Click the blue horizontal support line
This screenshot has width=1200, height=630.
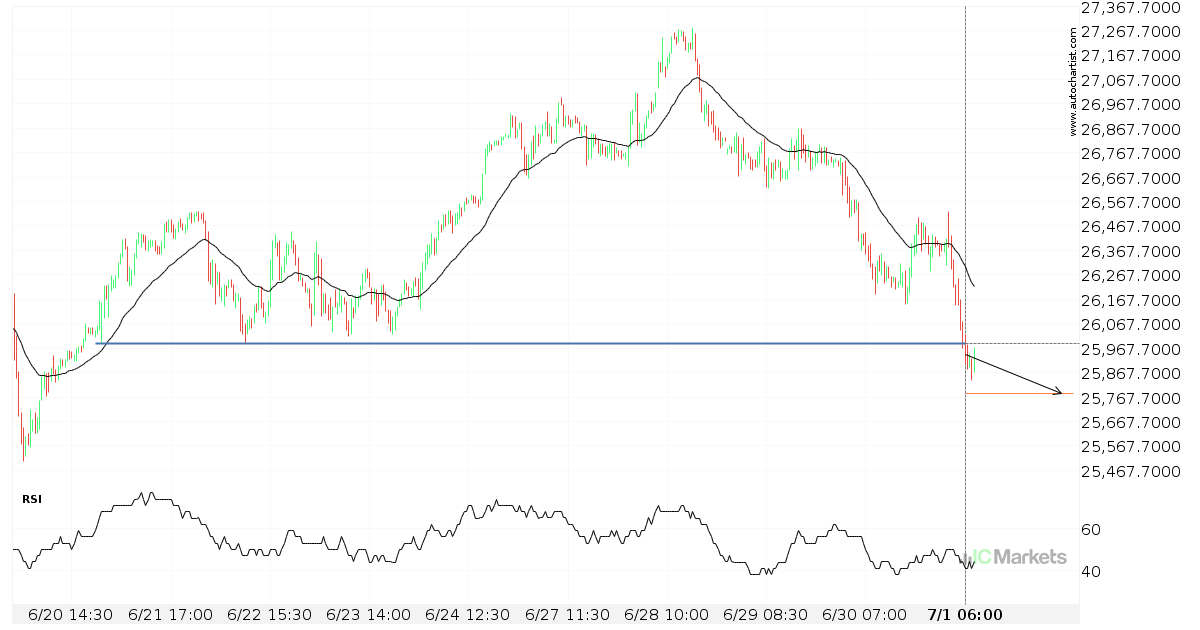[530, 343]
